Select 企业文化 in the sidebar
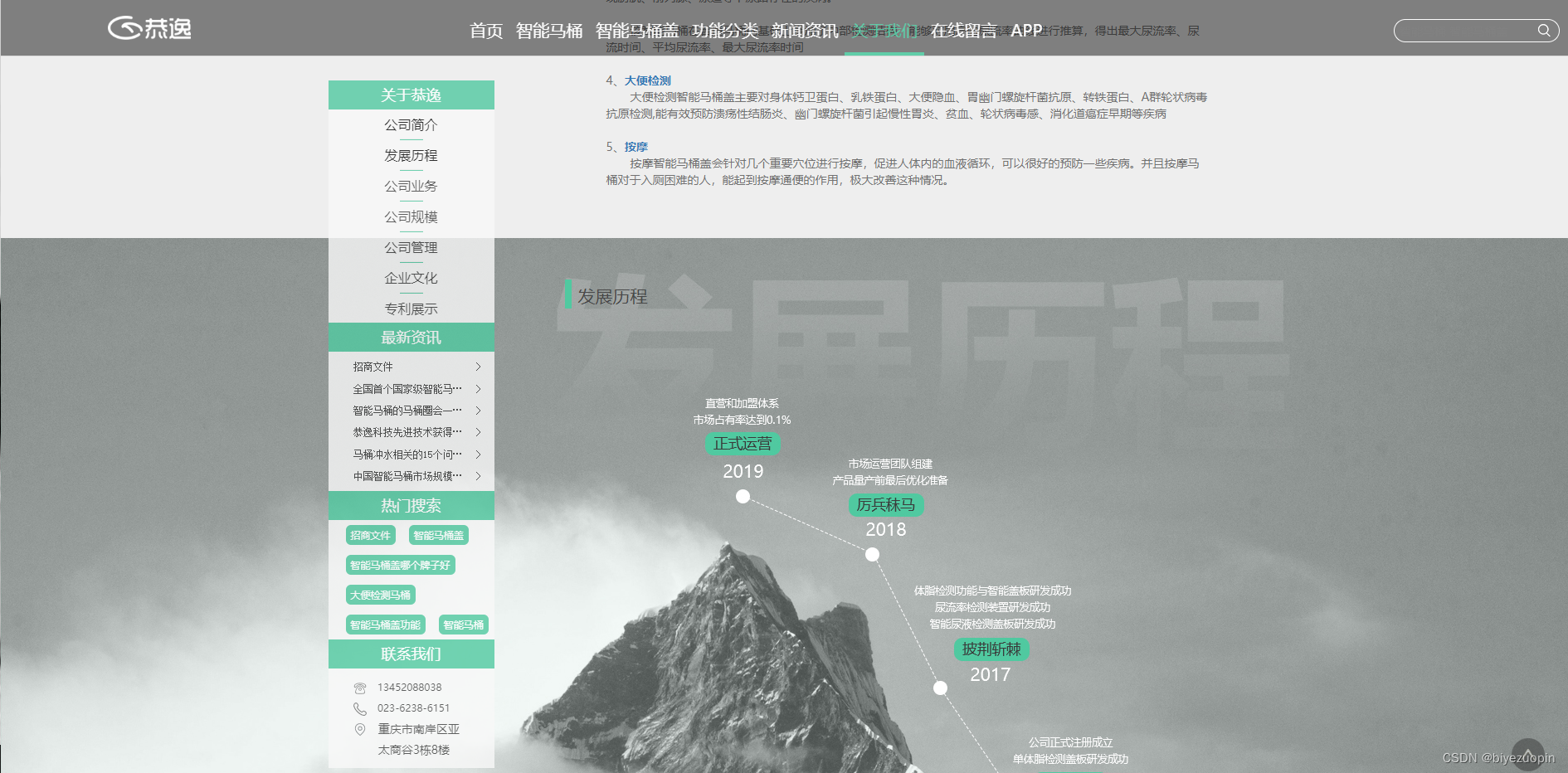 tap(411, 279)
